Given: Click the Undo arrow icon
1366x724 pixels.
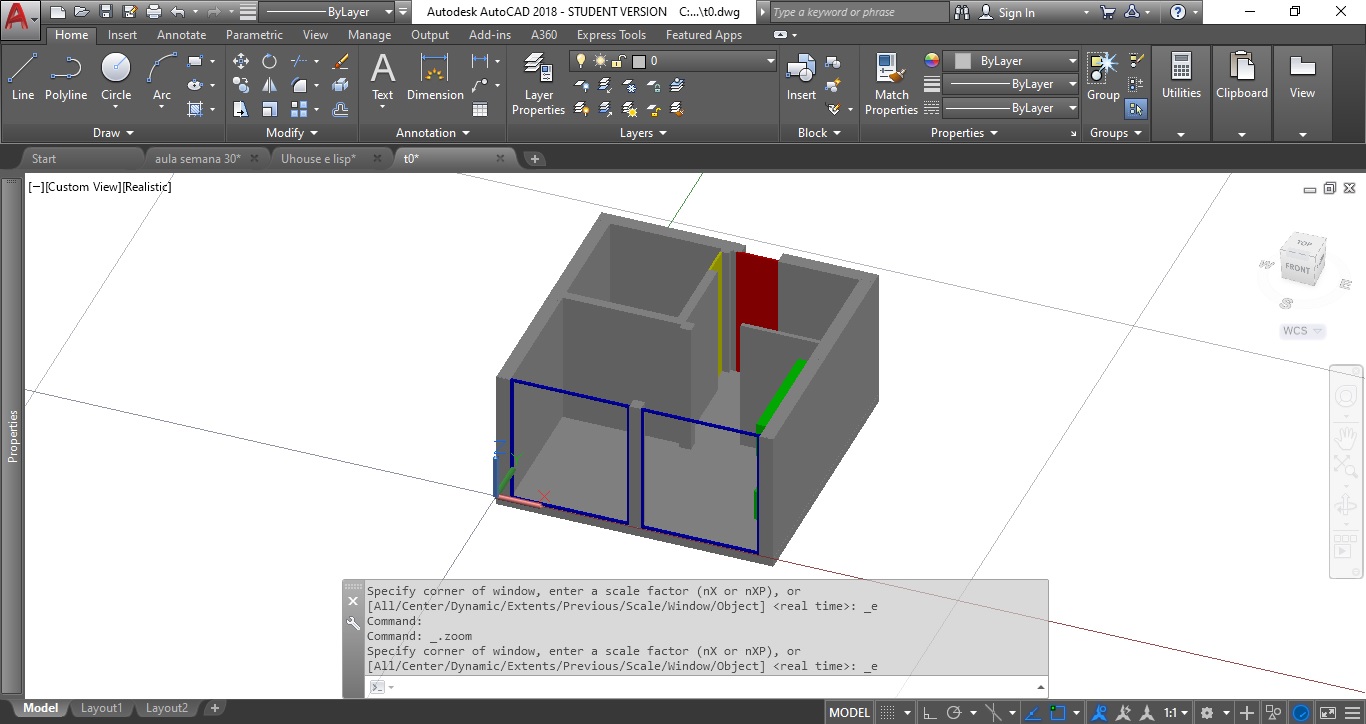Looking at the screenshot, I should point(177,12).
